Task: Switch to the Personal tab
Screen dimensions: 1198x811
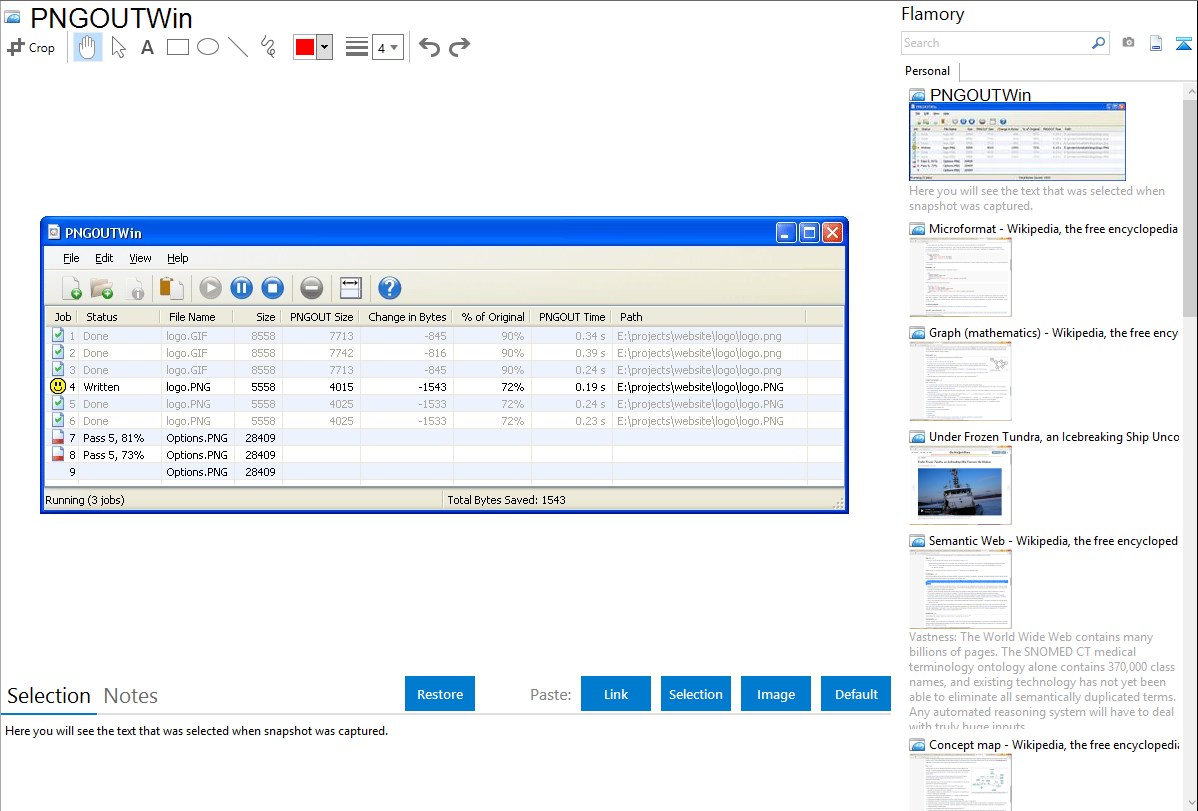Action: coord(928,71)
